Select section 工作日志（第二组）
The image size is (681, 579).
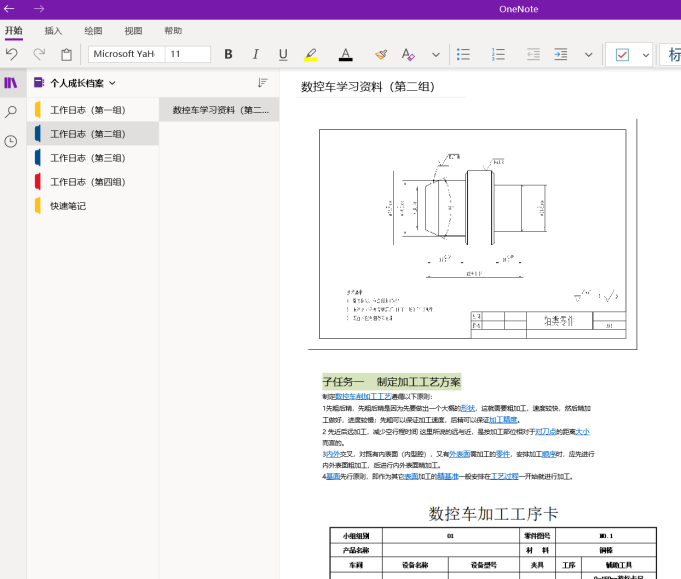tap(93, 134)
